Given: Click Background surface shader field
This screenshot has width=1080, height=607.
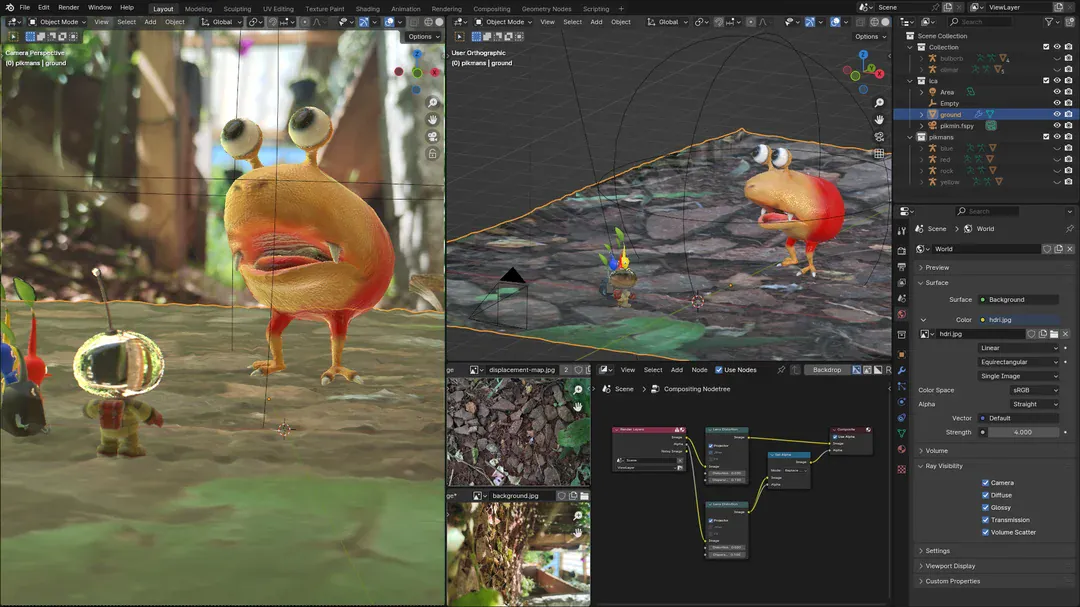Looking at the screenshot, I should [x=1018, y=300].
